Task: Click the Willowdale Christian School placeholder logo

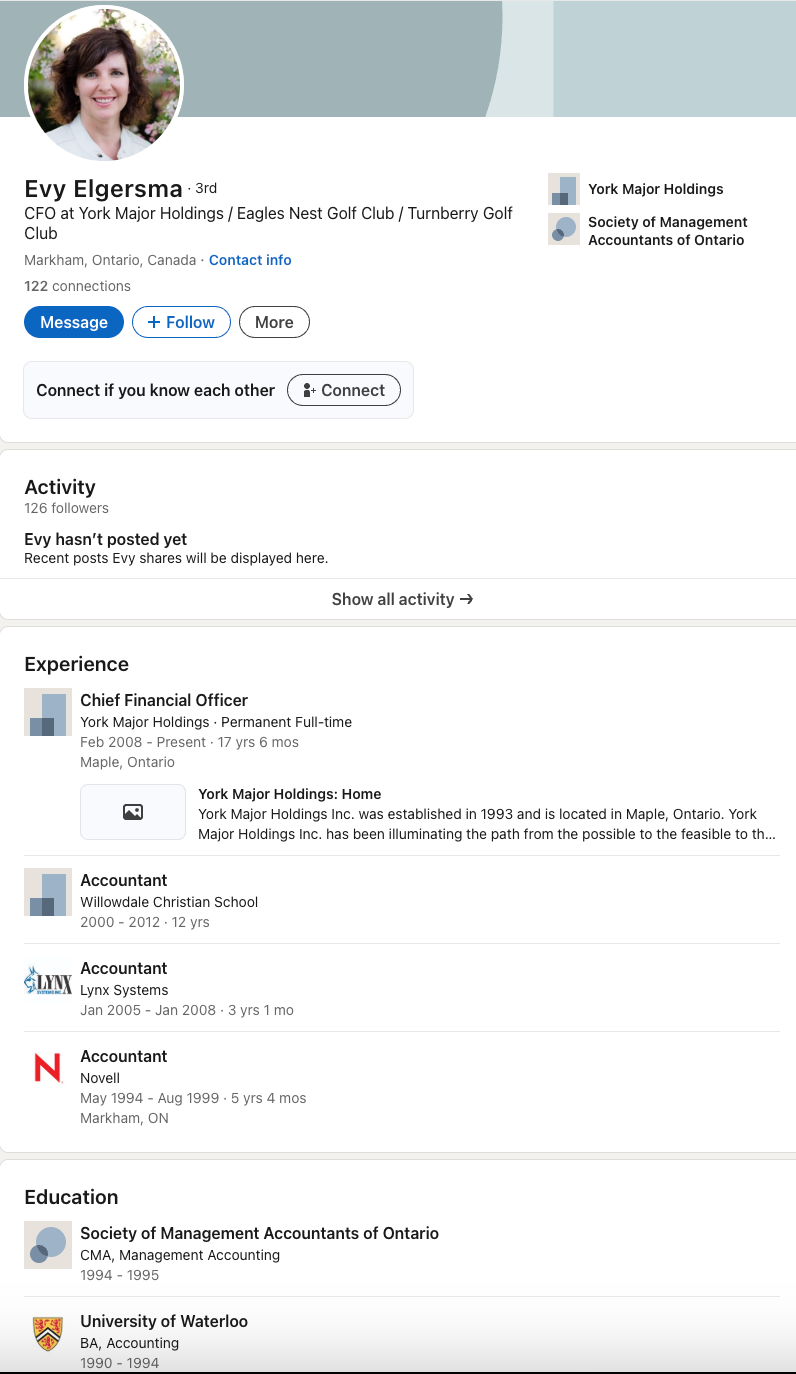Action: coord(48,892)
